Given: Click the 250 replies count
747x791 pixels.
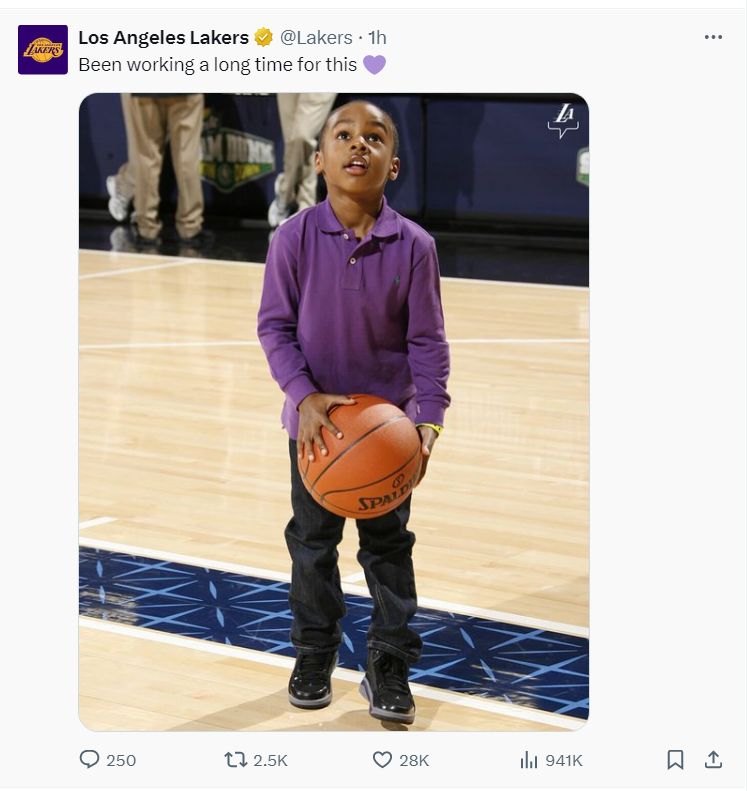Looking at the screenshot, I should 121,761.
